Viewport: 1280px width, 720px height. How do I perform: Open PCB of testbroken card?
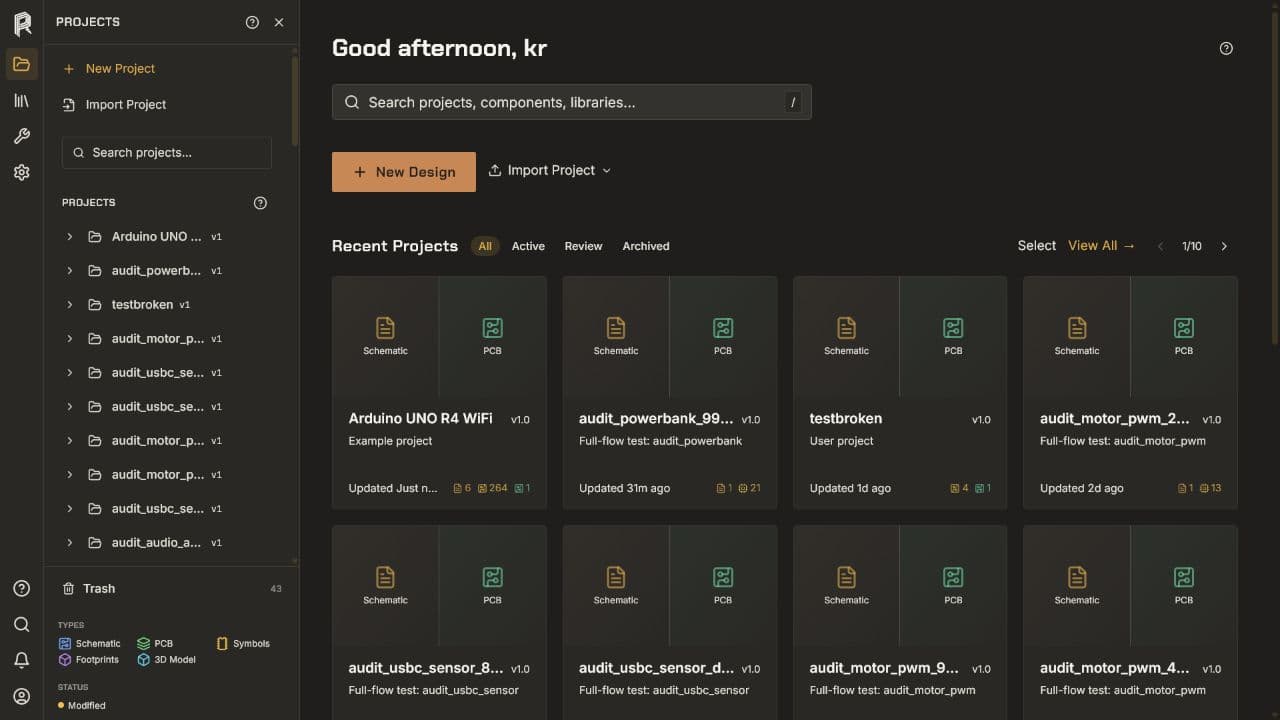tap(953, 336)
